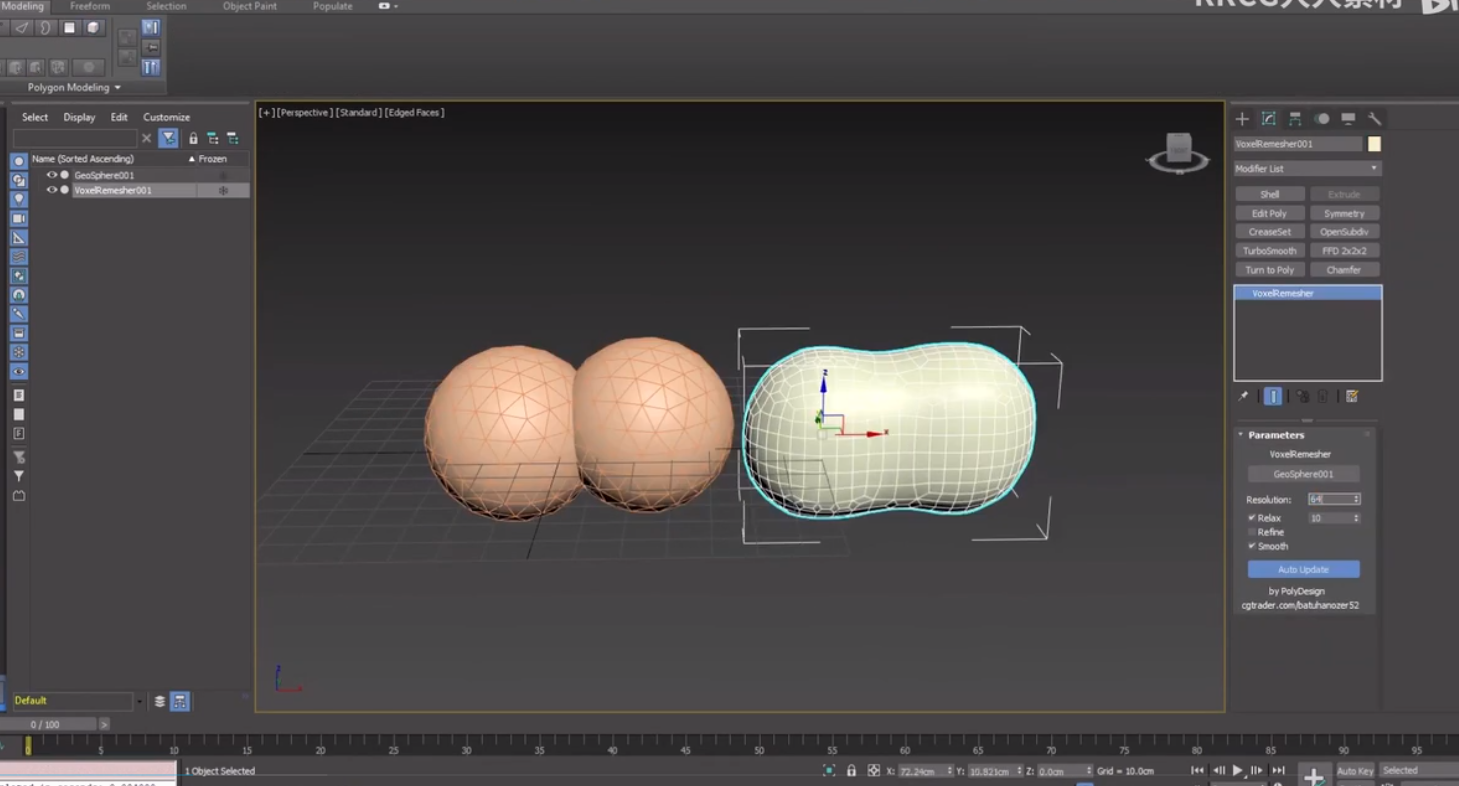The width and height of the screenshot is (1459, 786).
Task: Click the Next Frame playback button
Action: click(1258, 770)
